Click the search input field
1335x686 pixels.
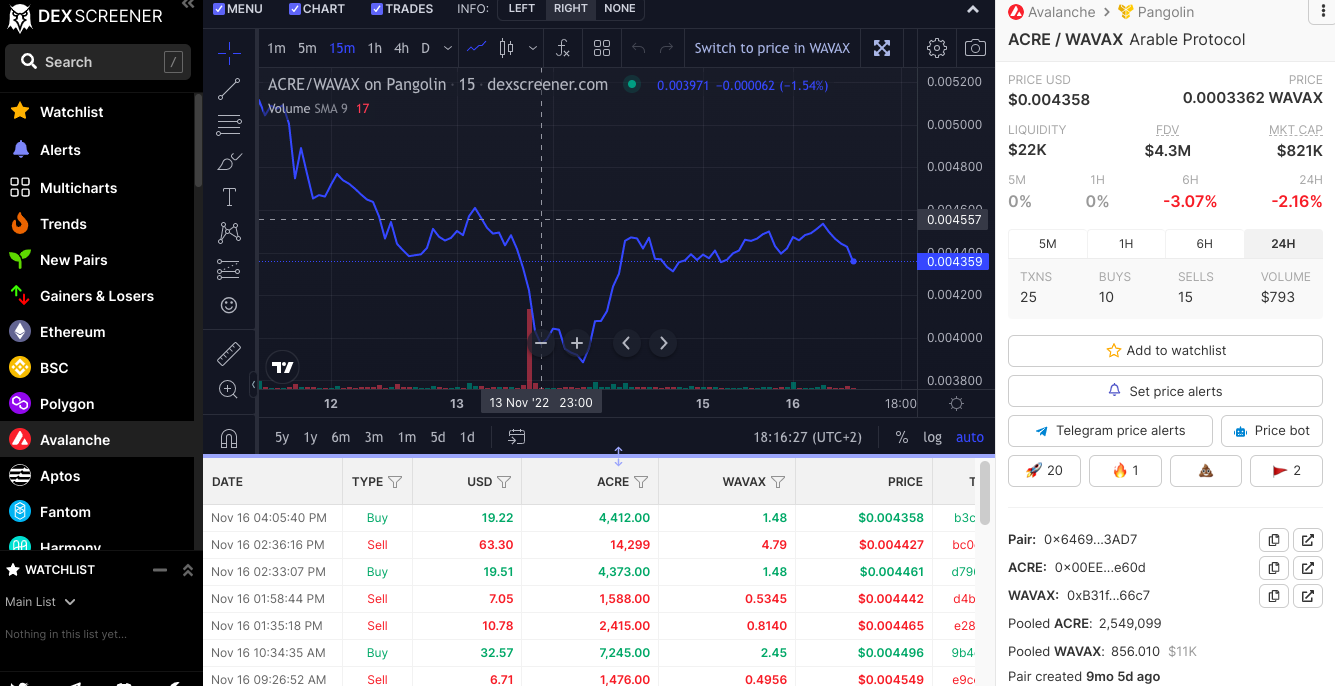[98, 62]
